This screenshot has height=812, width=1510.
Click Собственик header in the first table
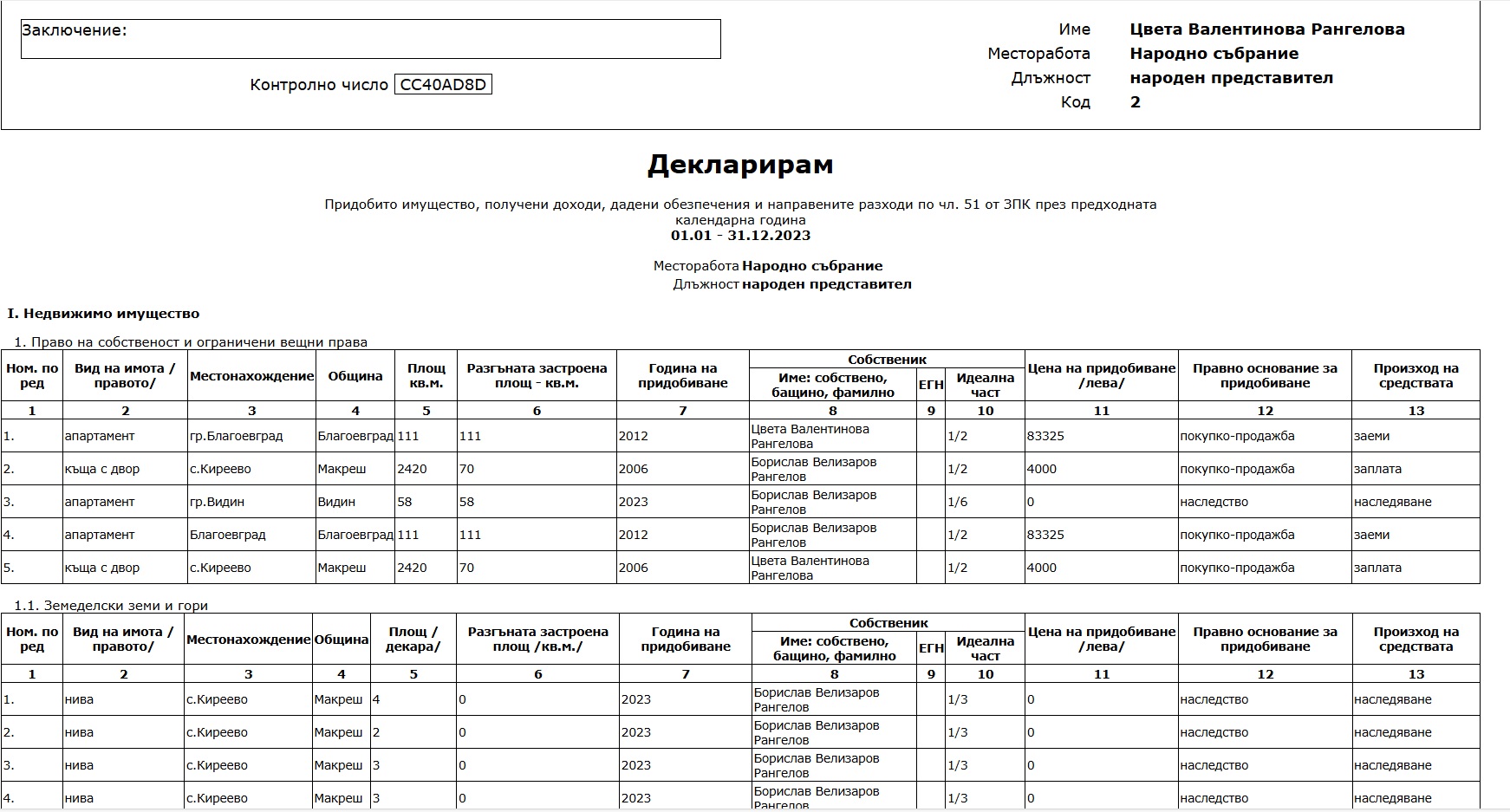[888, 360]
